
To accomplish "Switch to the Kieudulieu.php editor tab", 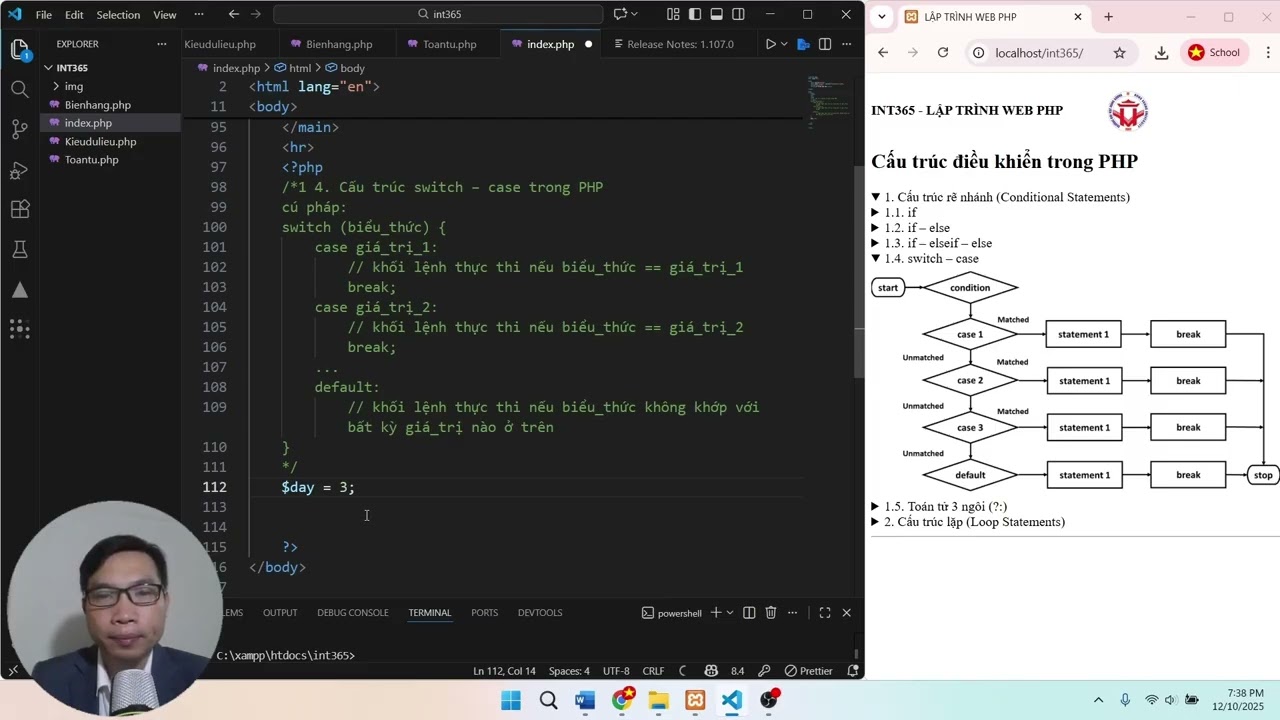I will (220, 44).
